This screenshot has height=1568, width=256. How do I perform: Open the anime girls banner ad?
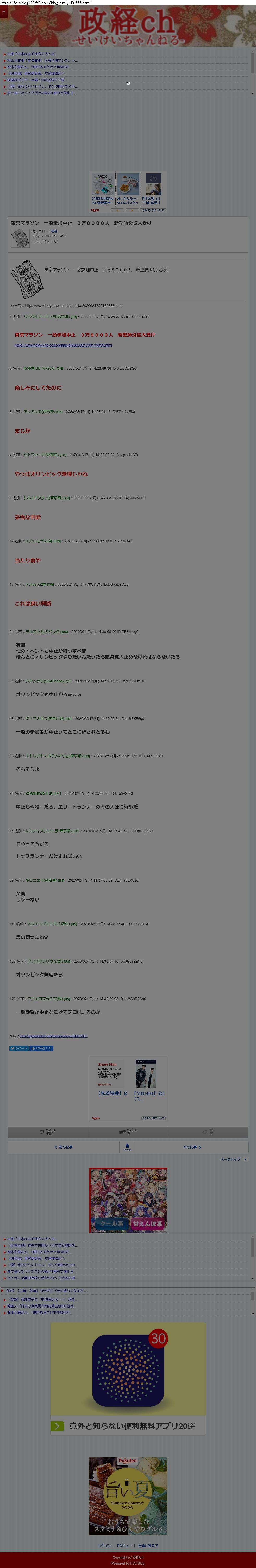[128, 1200]
